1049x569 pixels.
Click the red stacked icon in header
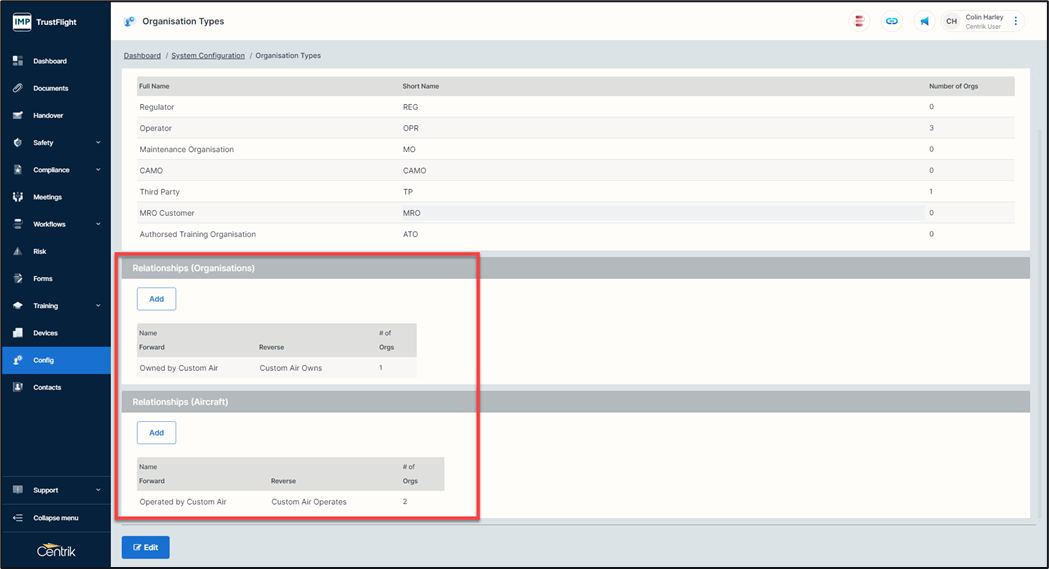(858, 21)
